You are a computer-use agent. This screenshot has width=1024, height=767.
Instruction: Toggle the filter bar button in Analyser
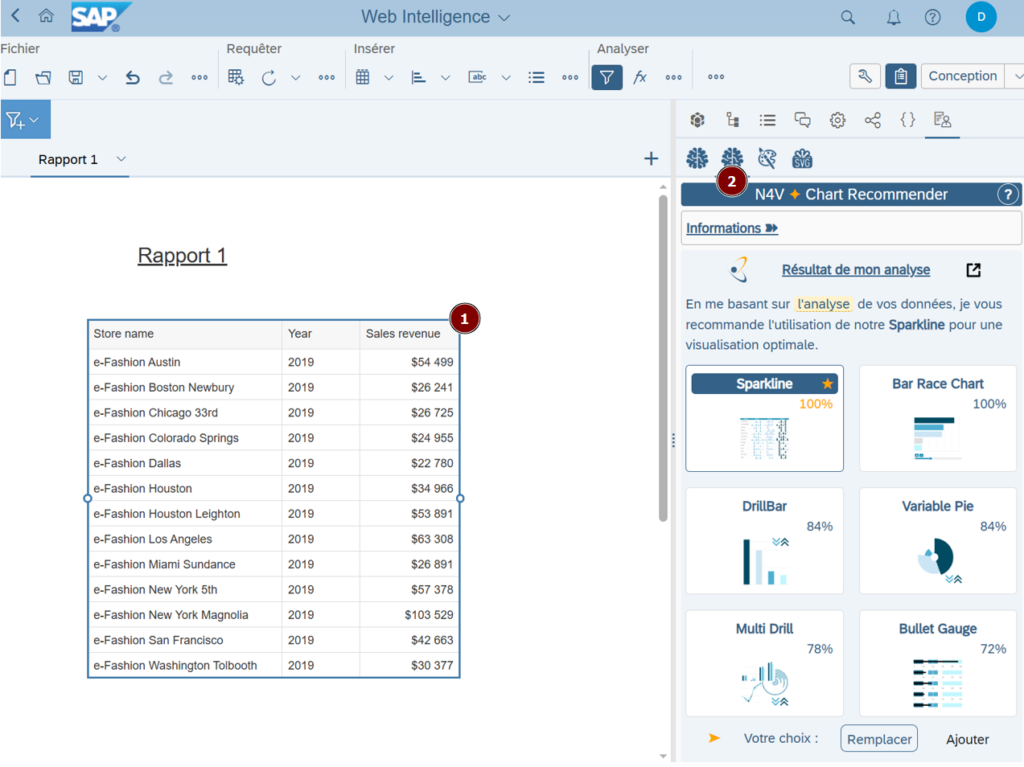606,77
